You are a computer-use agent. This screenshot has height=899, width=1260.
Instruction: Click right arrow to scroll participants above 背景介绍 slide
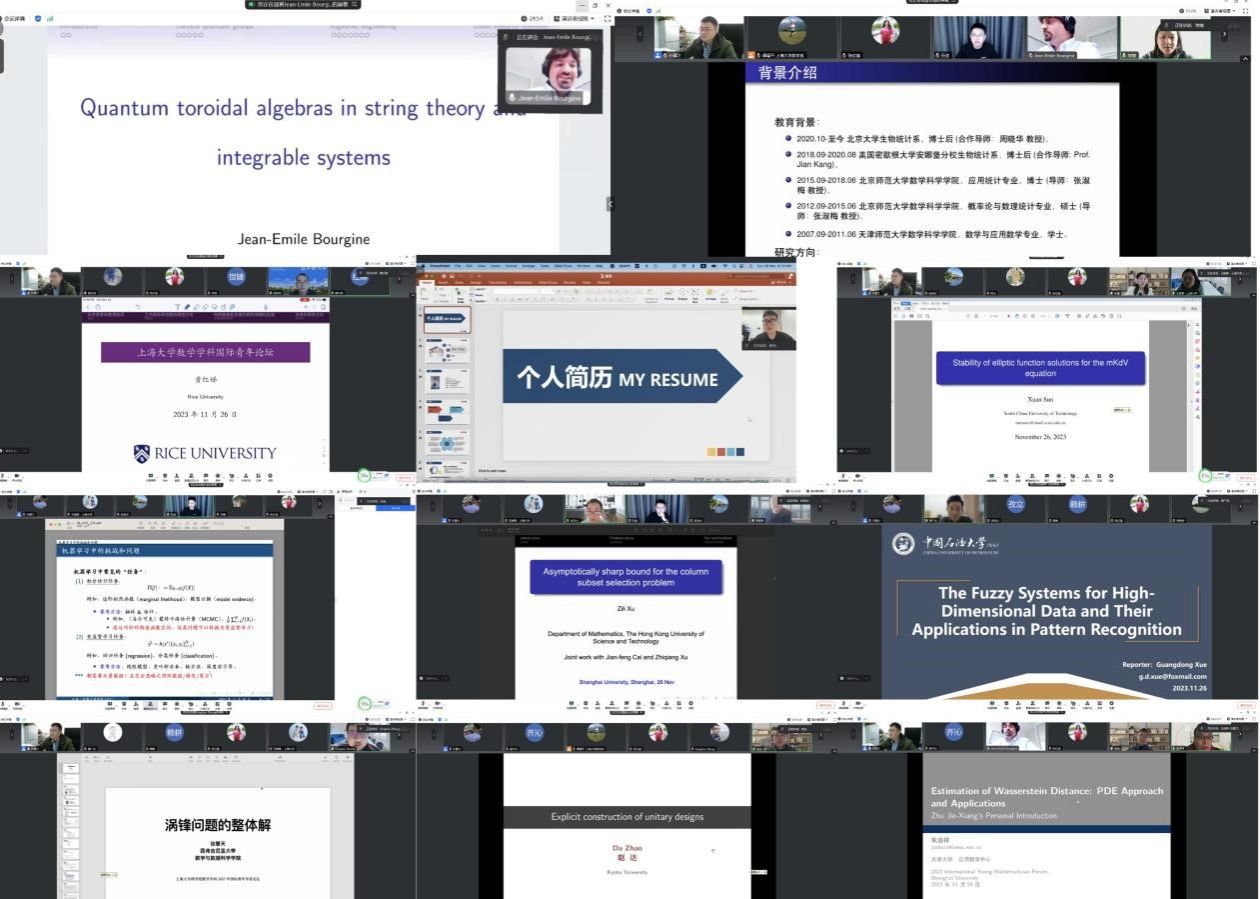point(1224,35)
